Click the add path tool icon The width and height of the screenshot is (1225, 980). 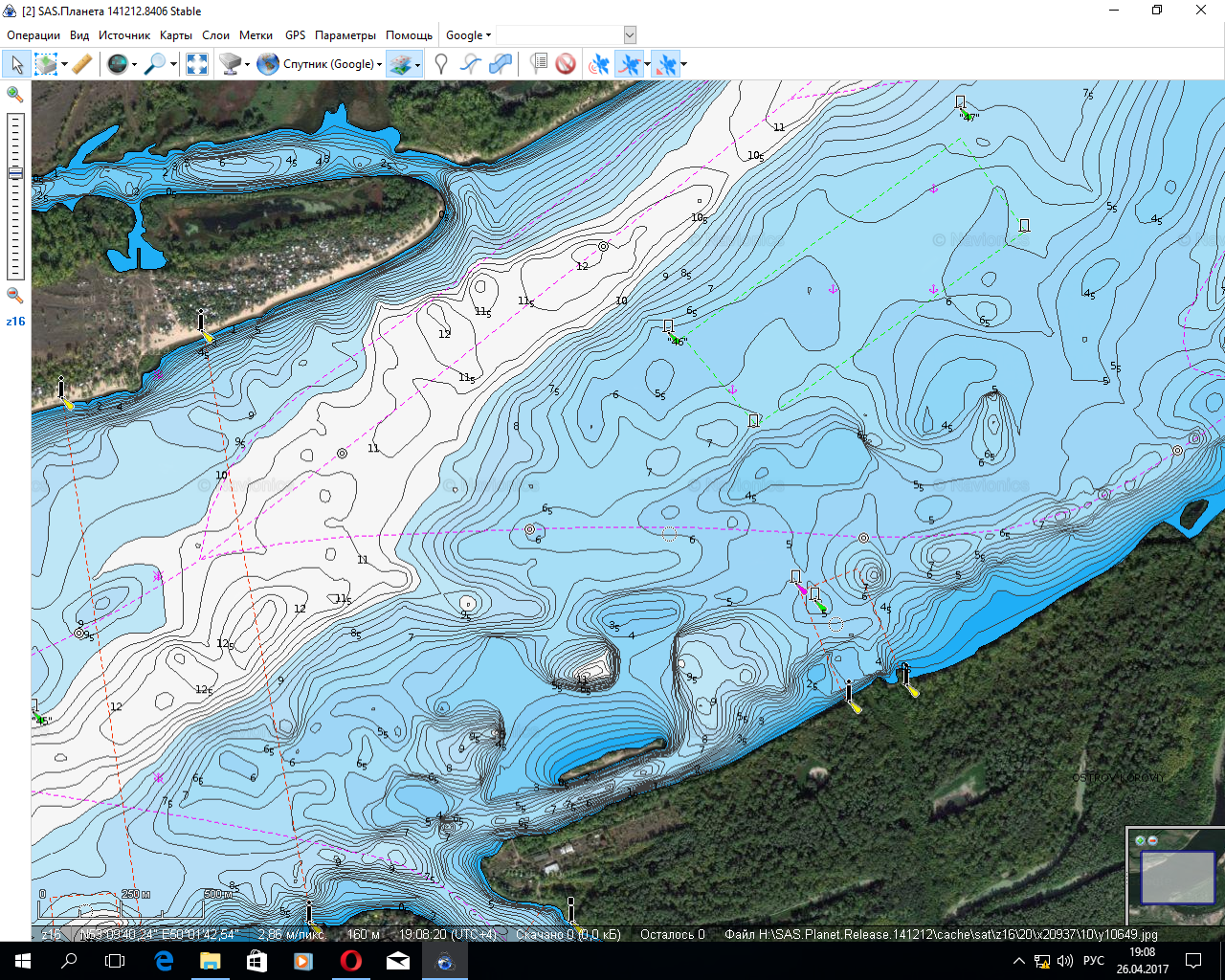tap(470, 64)
